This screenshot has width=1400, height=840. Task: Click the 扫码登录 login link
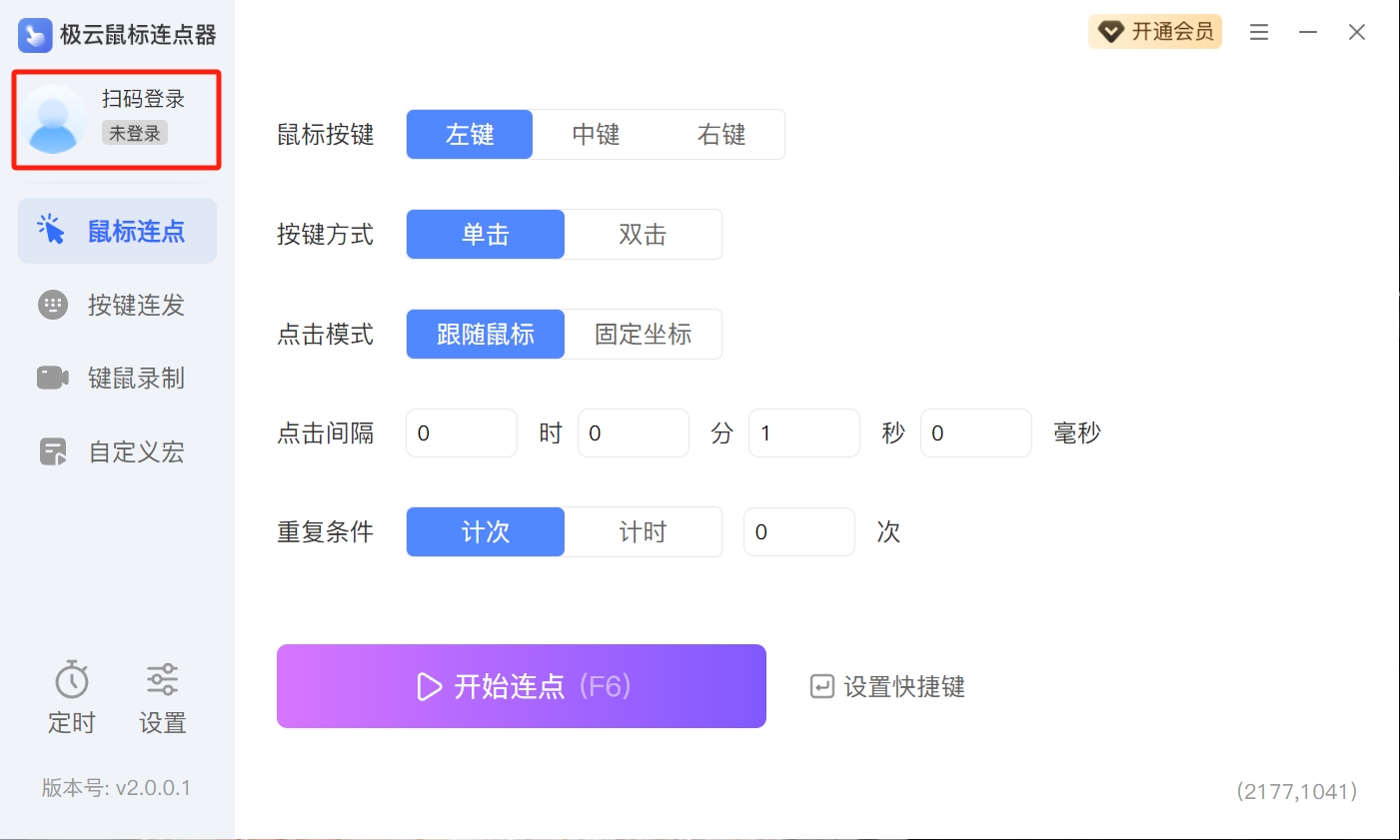[143, 99]
